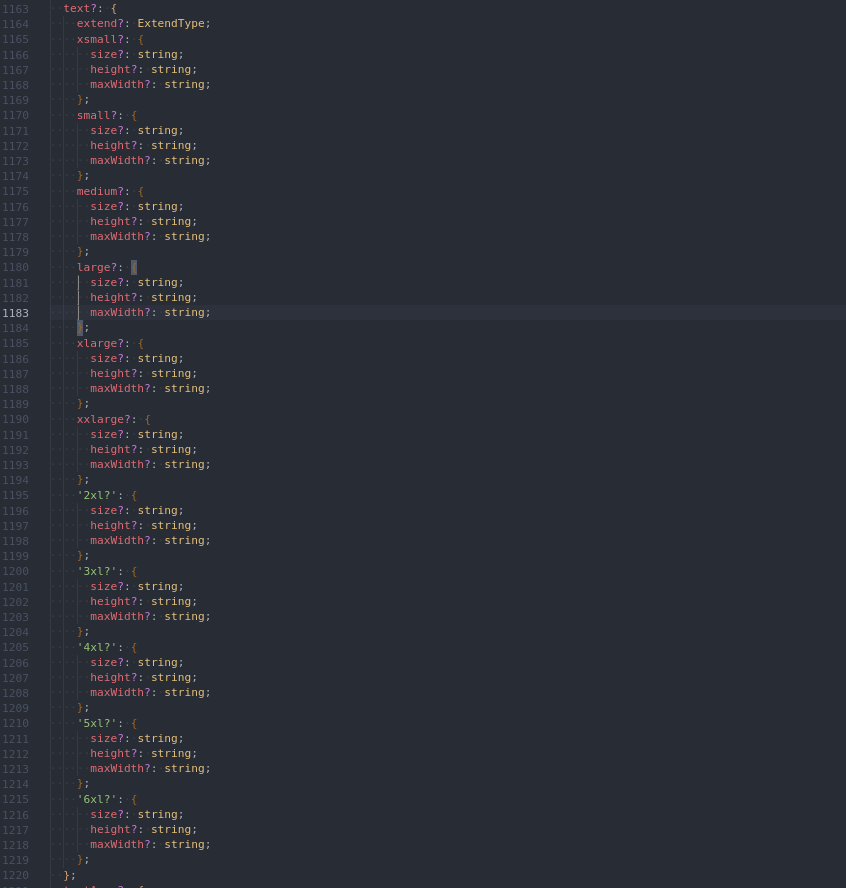Click 'maxWidth?' on line 1213
The width and height of the screenshot is (846, 888).
(121, 769)
